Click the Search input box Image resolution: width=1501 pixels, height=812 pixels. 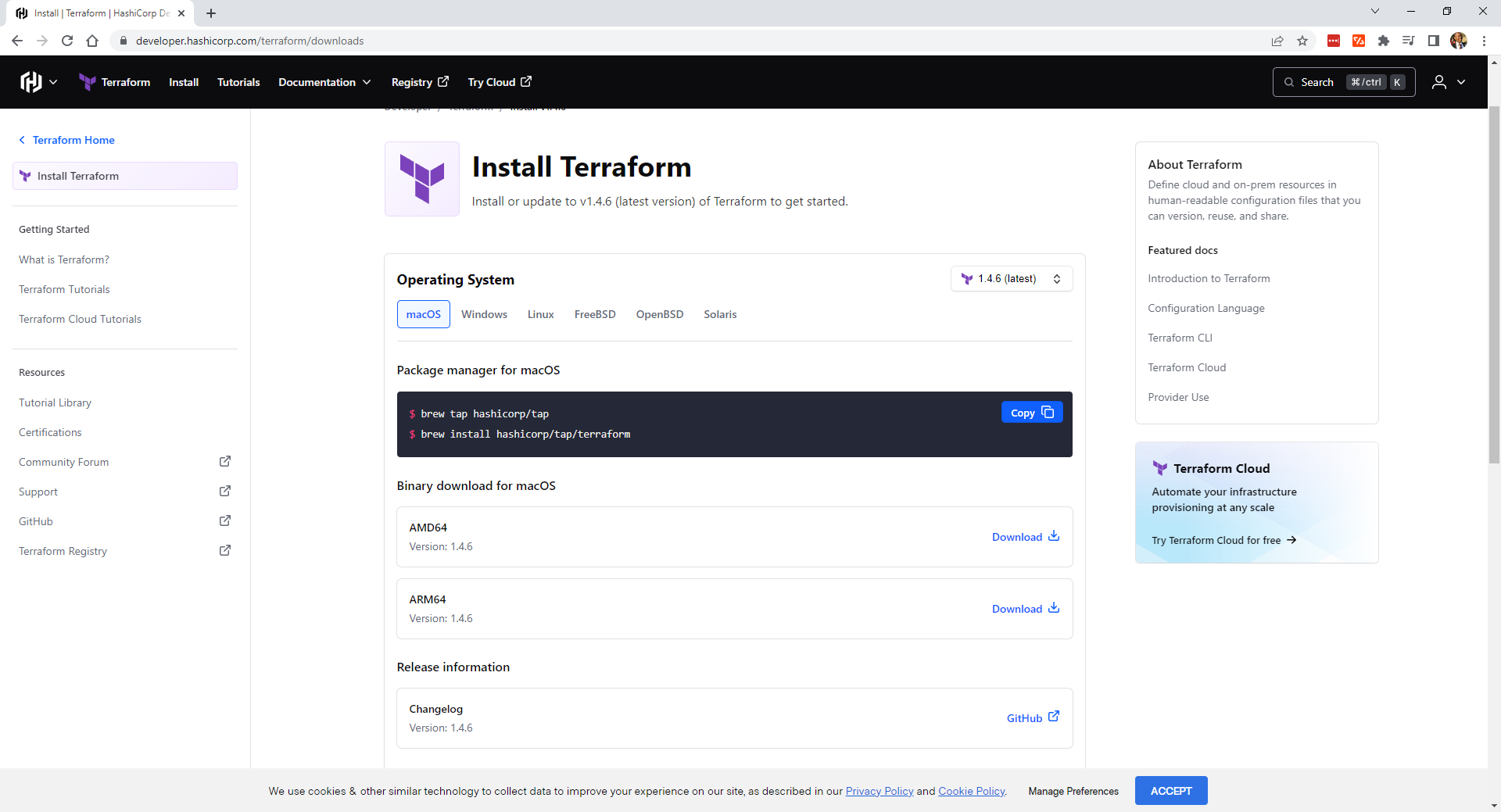point(1343,82)
